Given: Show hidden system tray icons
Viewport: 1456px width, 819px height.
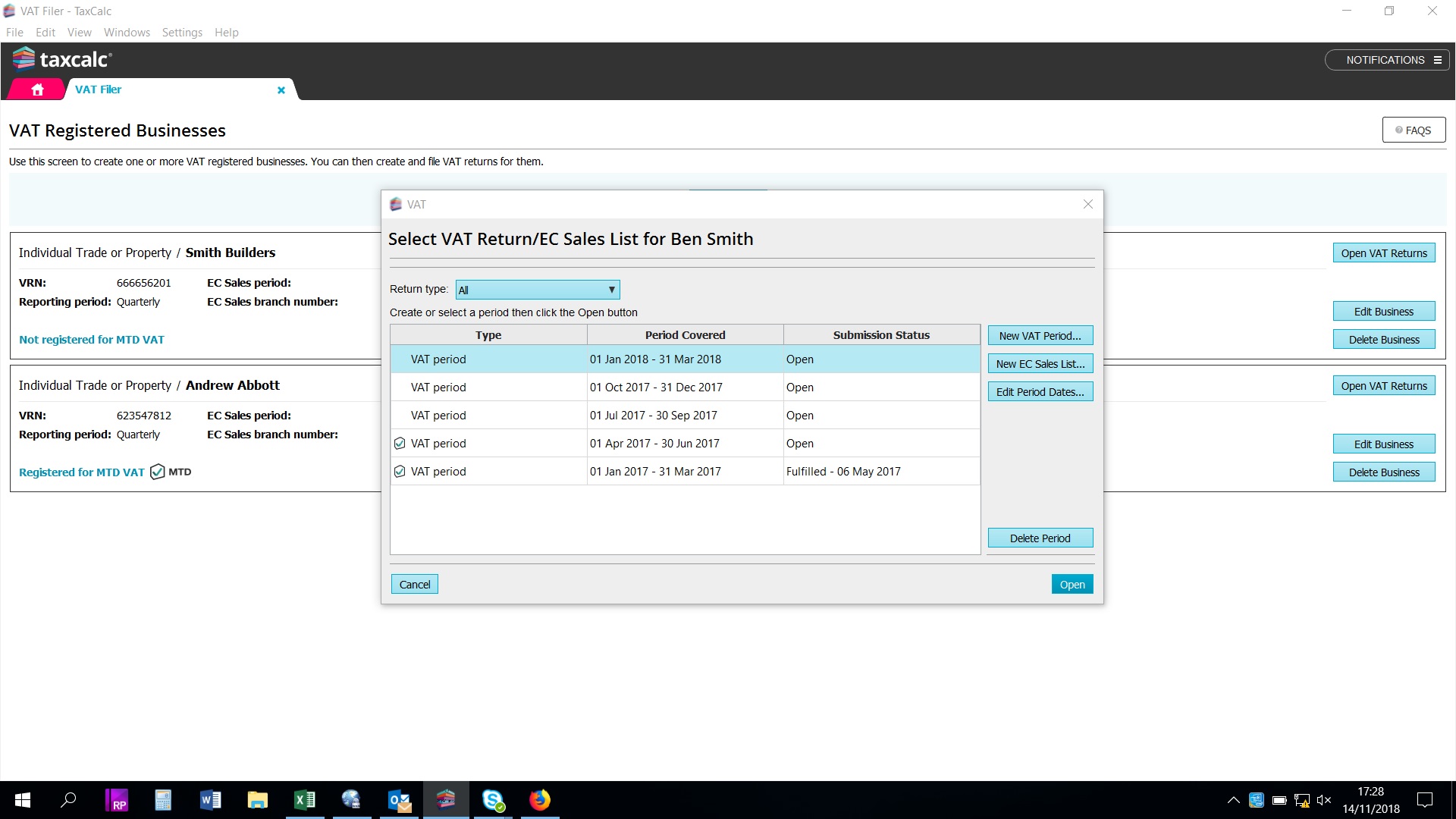Looking at the screenshot, I should (1233, 800).
